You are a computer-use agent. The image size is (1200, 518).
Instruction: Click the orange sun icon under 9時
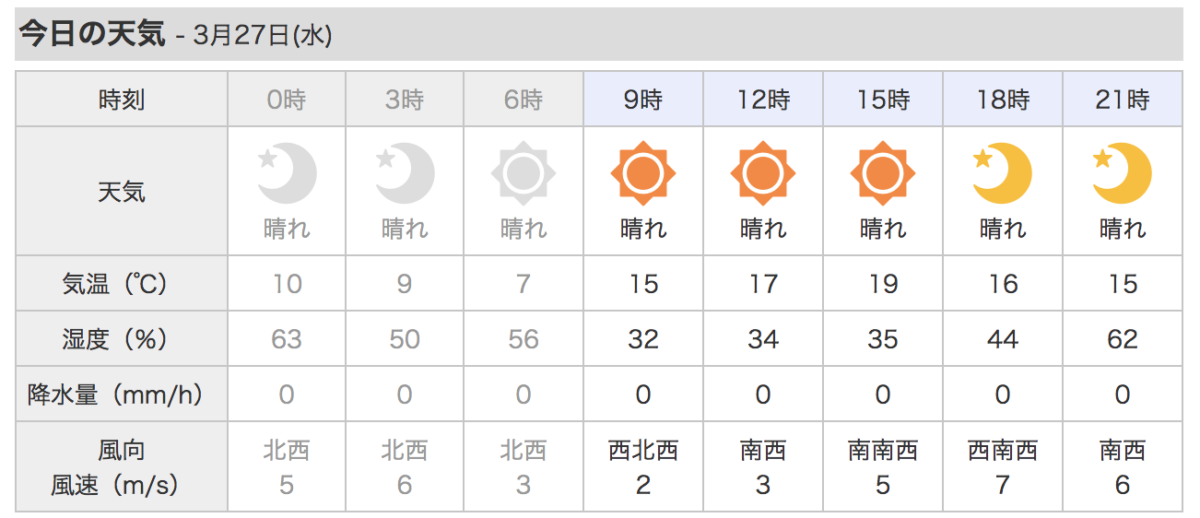click(x=643, y=174)
